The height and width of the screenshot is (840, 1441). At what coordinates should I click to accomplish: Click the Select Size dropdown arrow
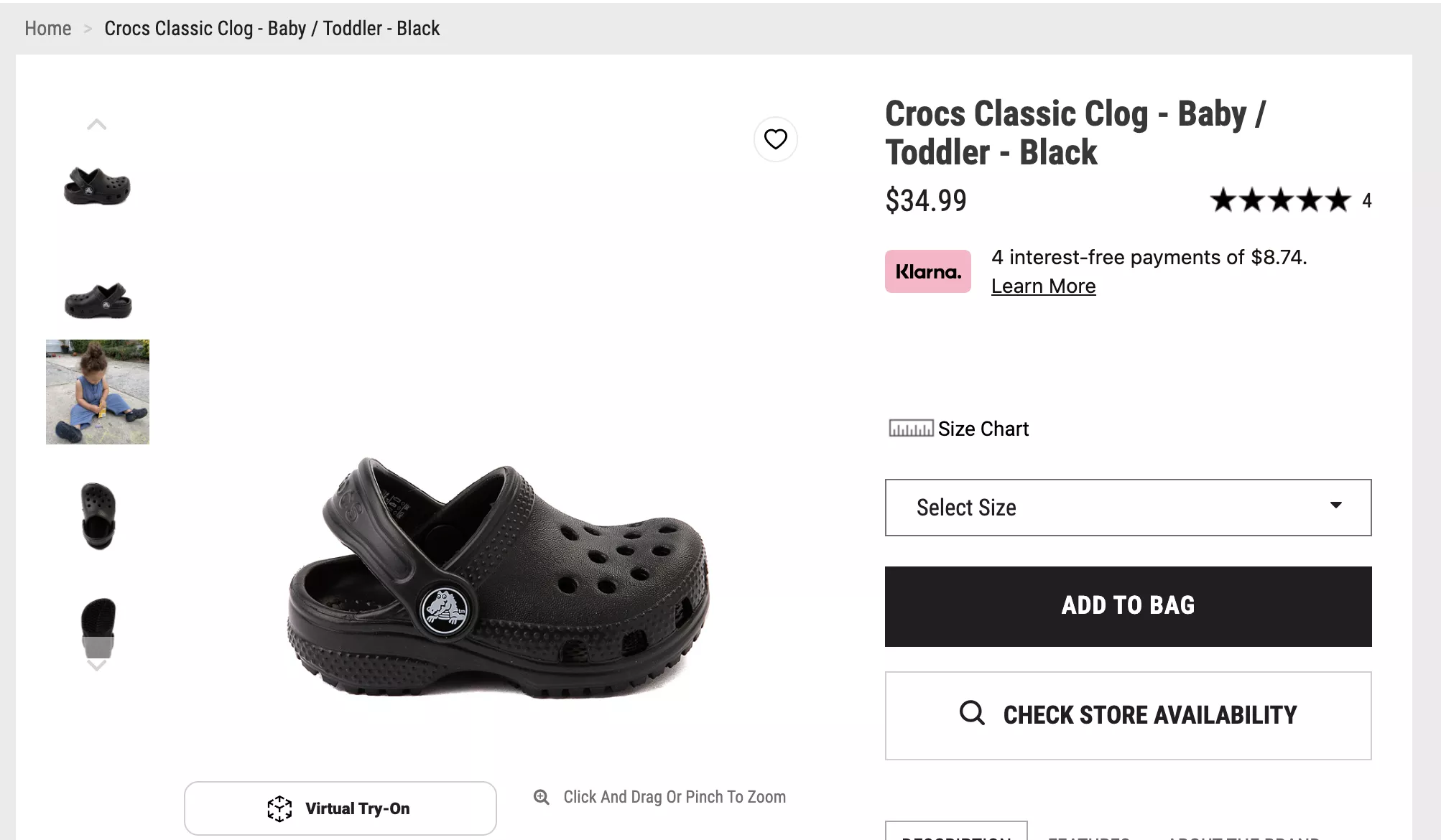1335,505
